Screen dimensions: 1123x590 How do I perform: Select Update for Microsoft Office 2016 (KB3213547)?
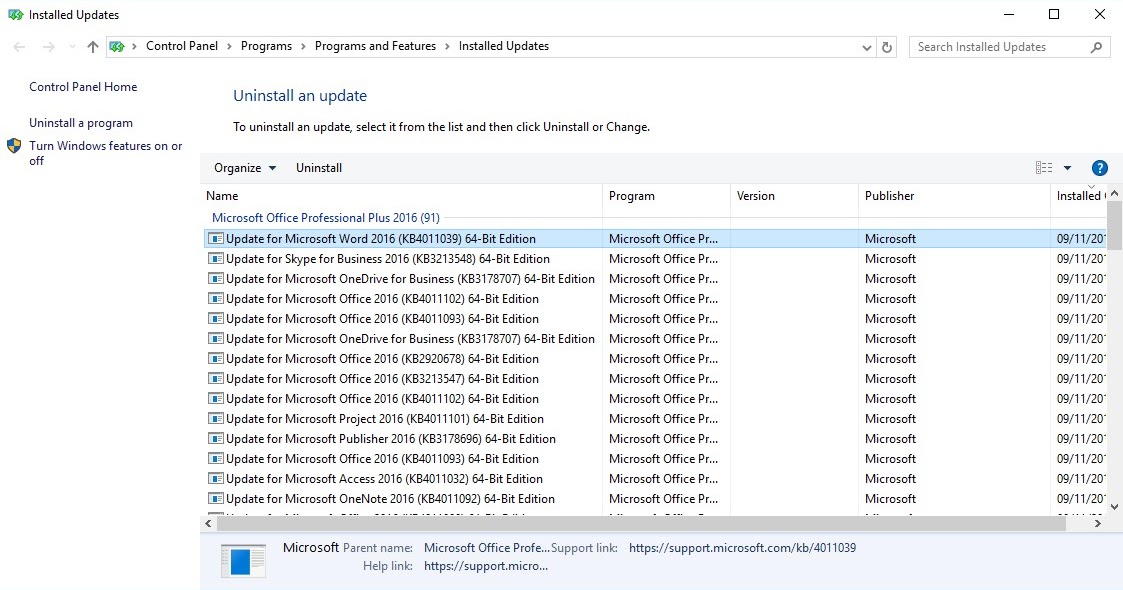pos(382,379)
